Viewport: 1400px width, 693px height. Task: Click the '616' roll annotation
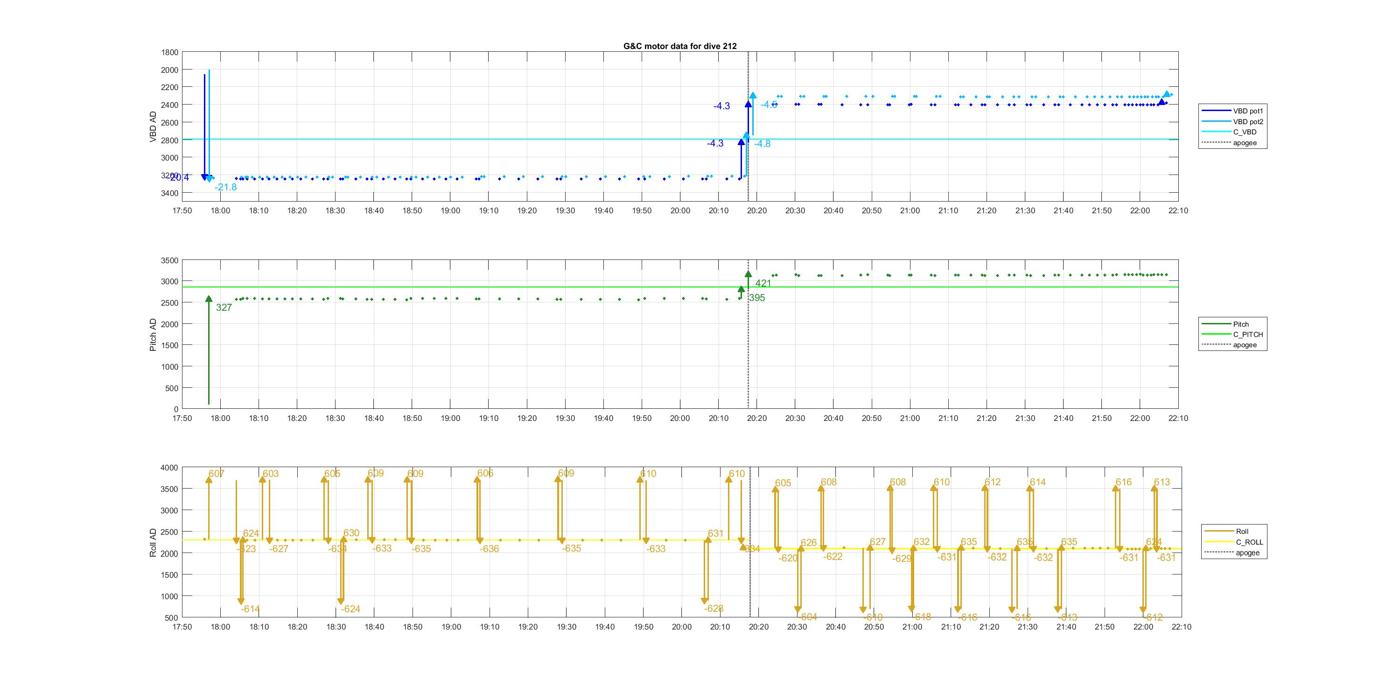coord(1124,483)
